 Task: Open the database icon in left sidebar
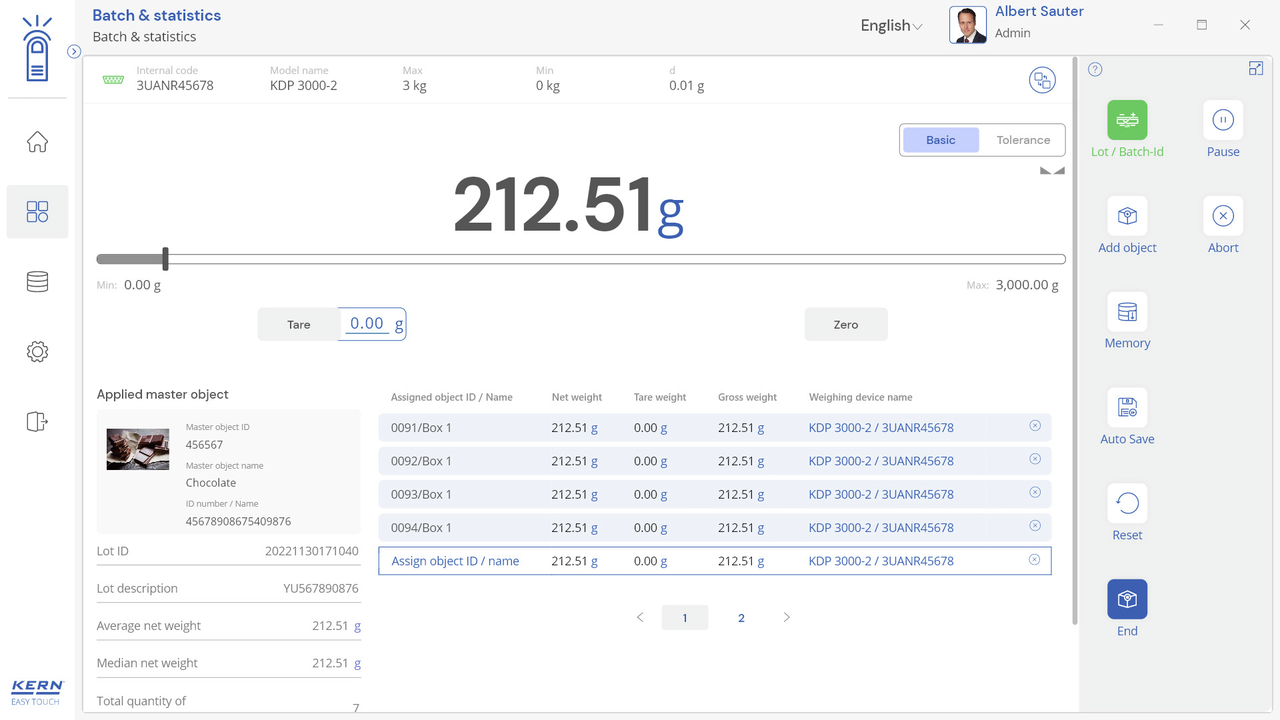[37, 282]
